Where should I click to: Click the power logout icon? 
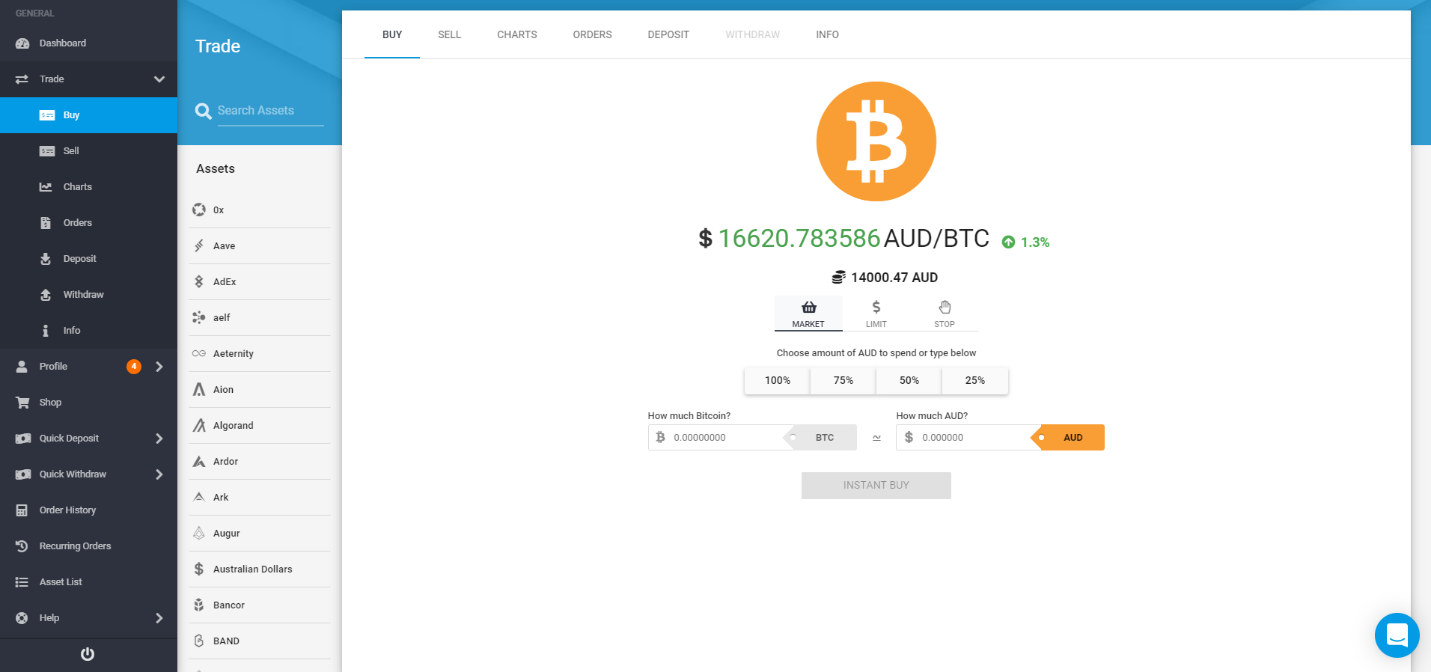[88, 654]
